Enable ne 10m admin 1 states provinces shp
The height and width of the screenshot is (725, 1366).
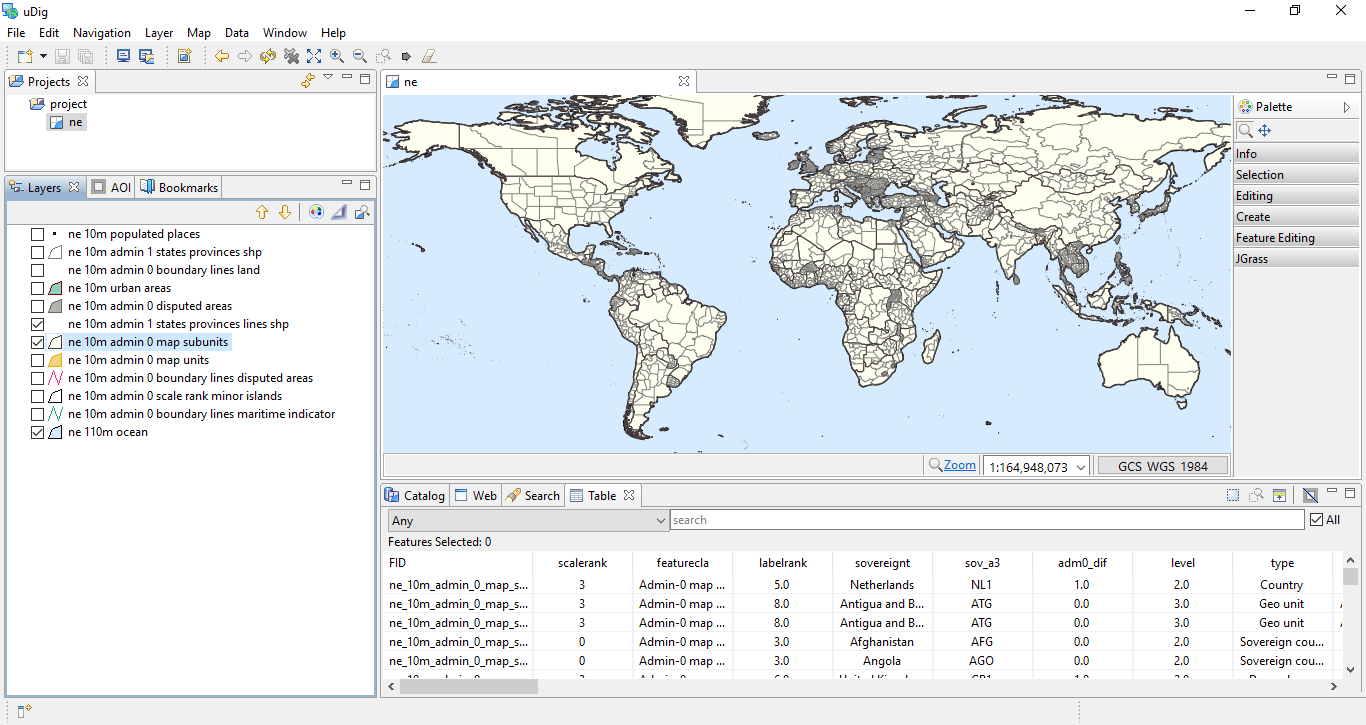38,252
